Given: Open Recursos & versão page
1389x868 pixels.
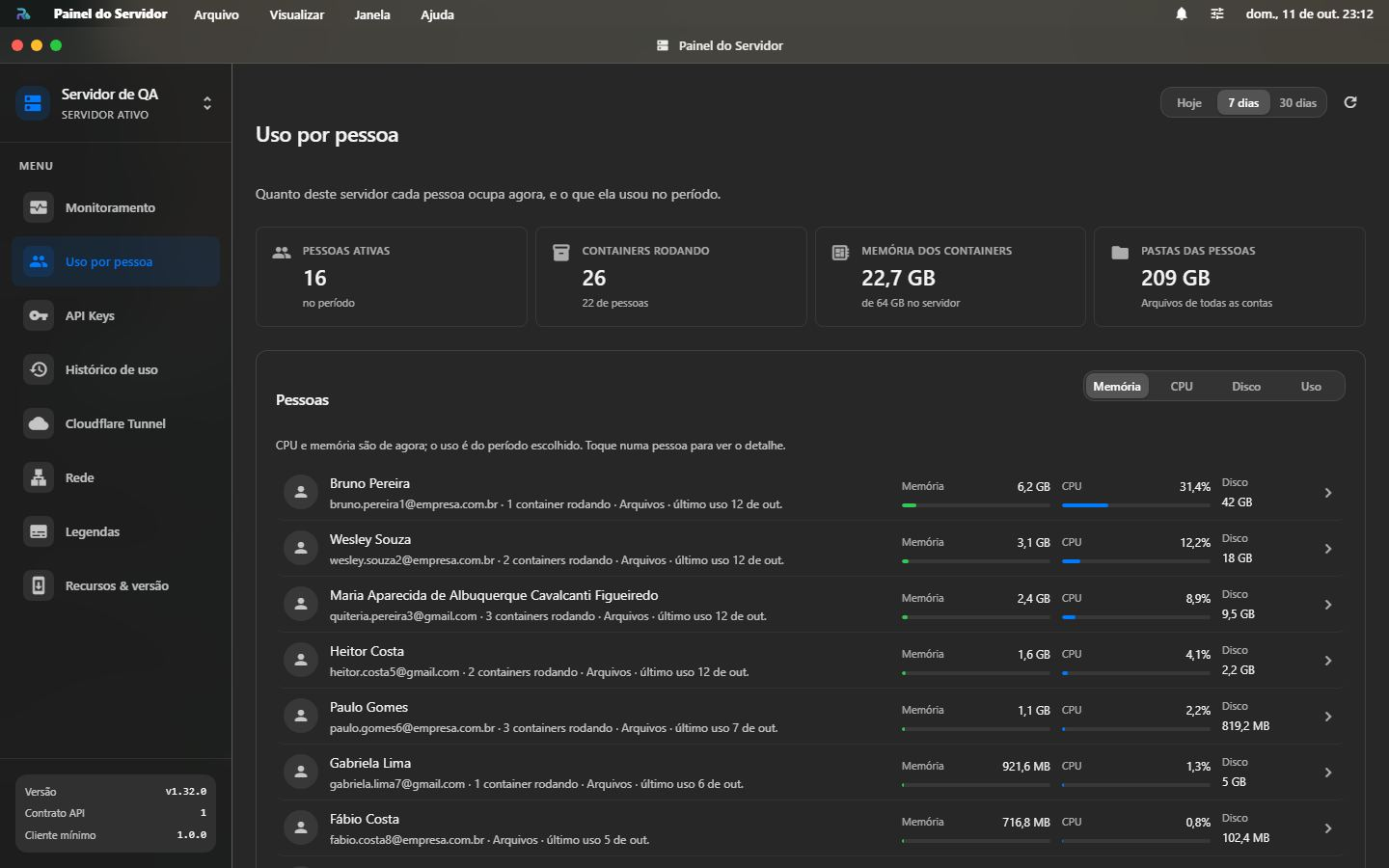Looking at the screenshot, I should [116, 585].
